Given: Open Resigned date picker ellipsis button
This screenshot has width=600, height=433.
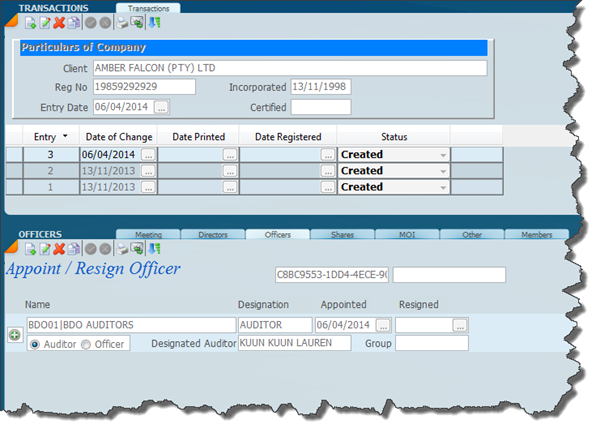Looking at the screenshot, I should click(459, 325).
